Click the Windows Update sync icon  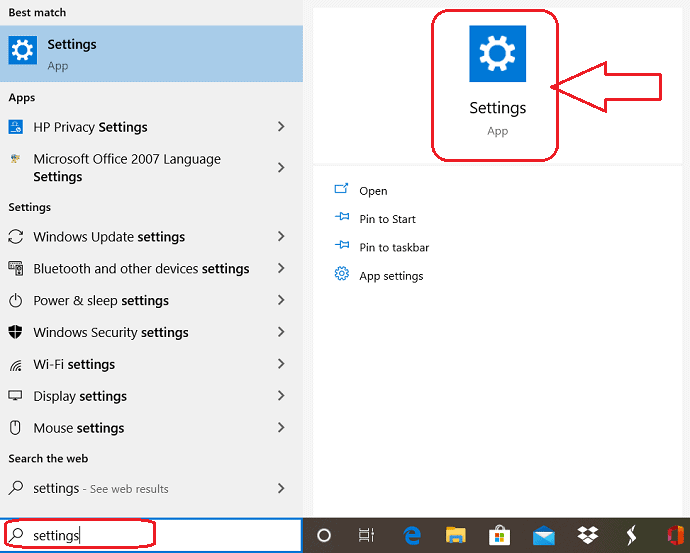[15, 237]
